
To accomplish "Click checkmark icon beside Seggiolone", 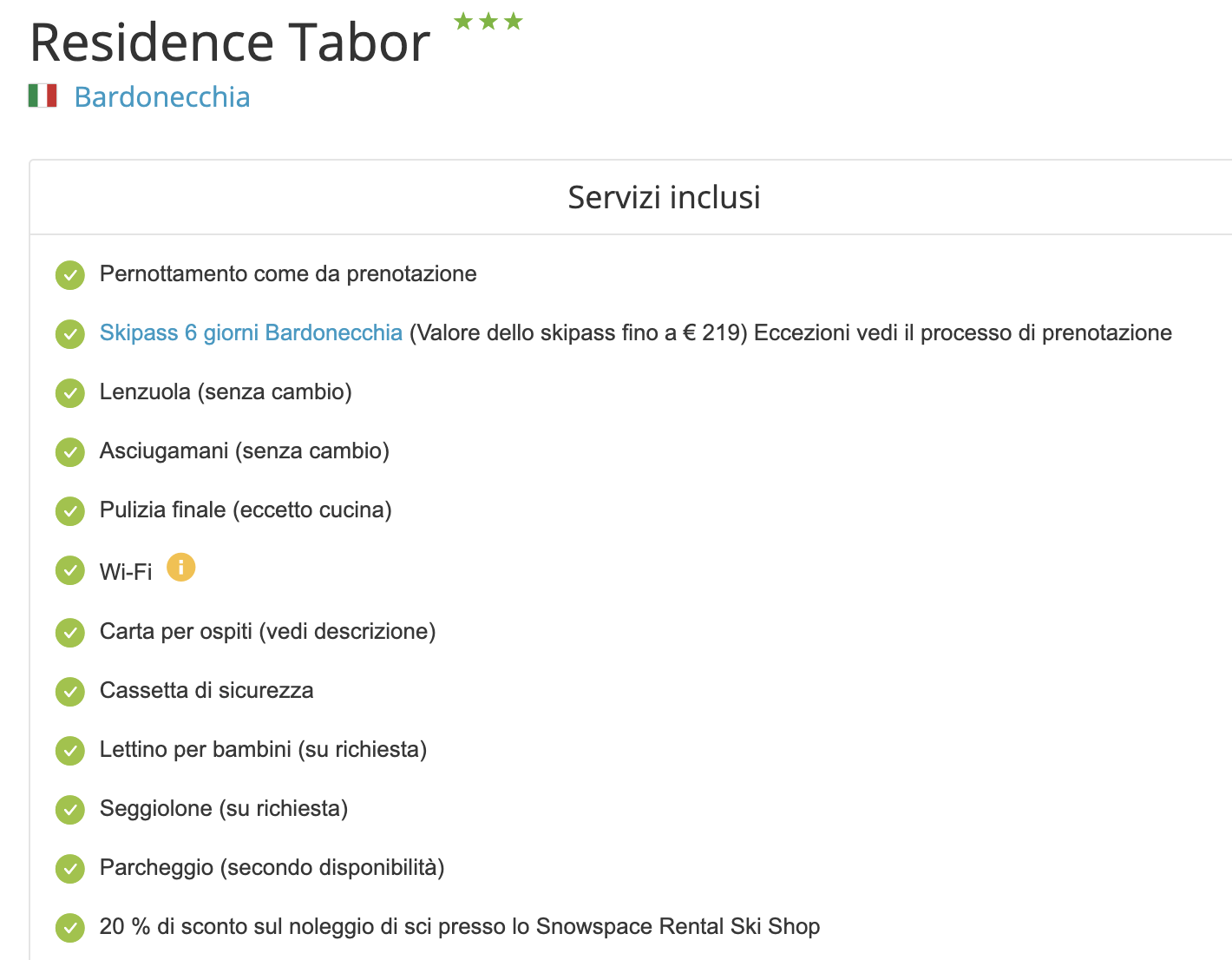I will tap(70, 810).
